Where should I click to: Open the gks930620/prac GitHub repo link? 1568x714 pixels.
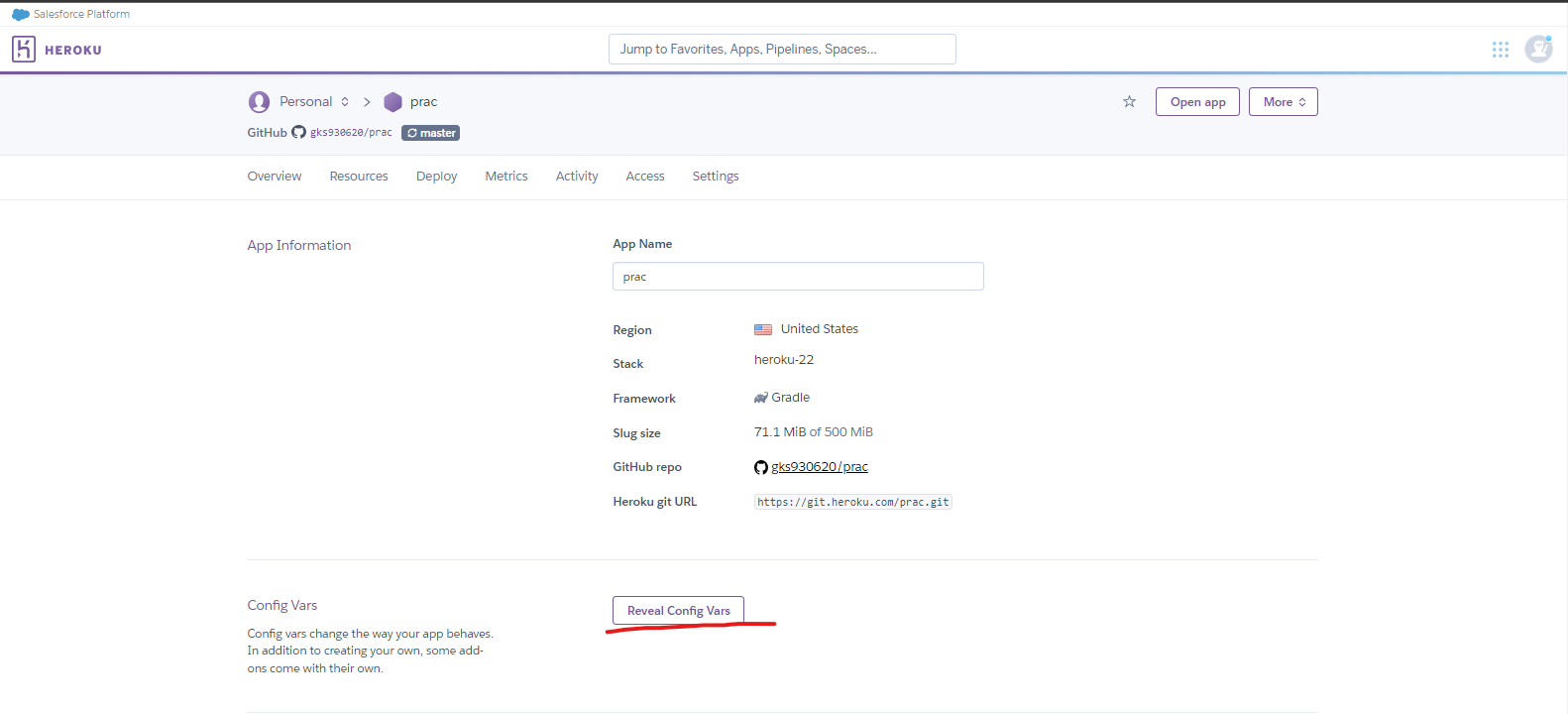pos(820,467)
